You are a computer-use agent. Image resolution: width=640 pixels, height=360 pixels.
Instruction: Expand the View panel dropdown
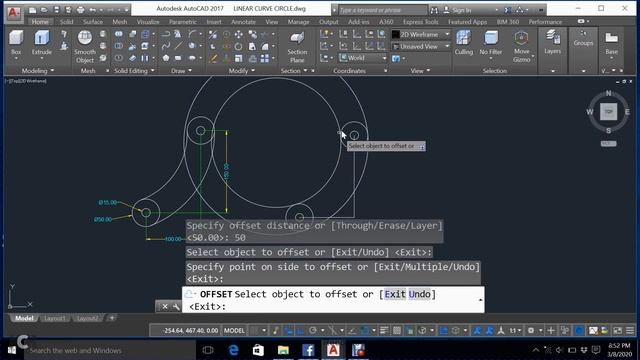pos(420,71)
